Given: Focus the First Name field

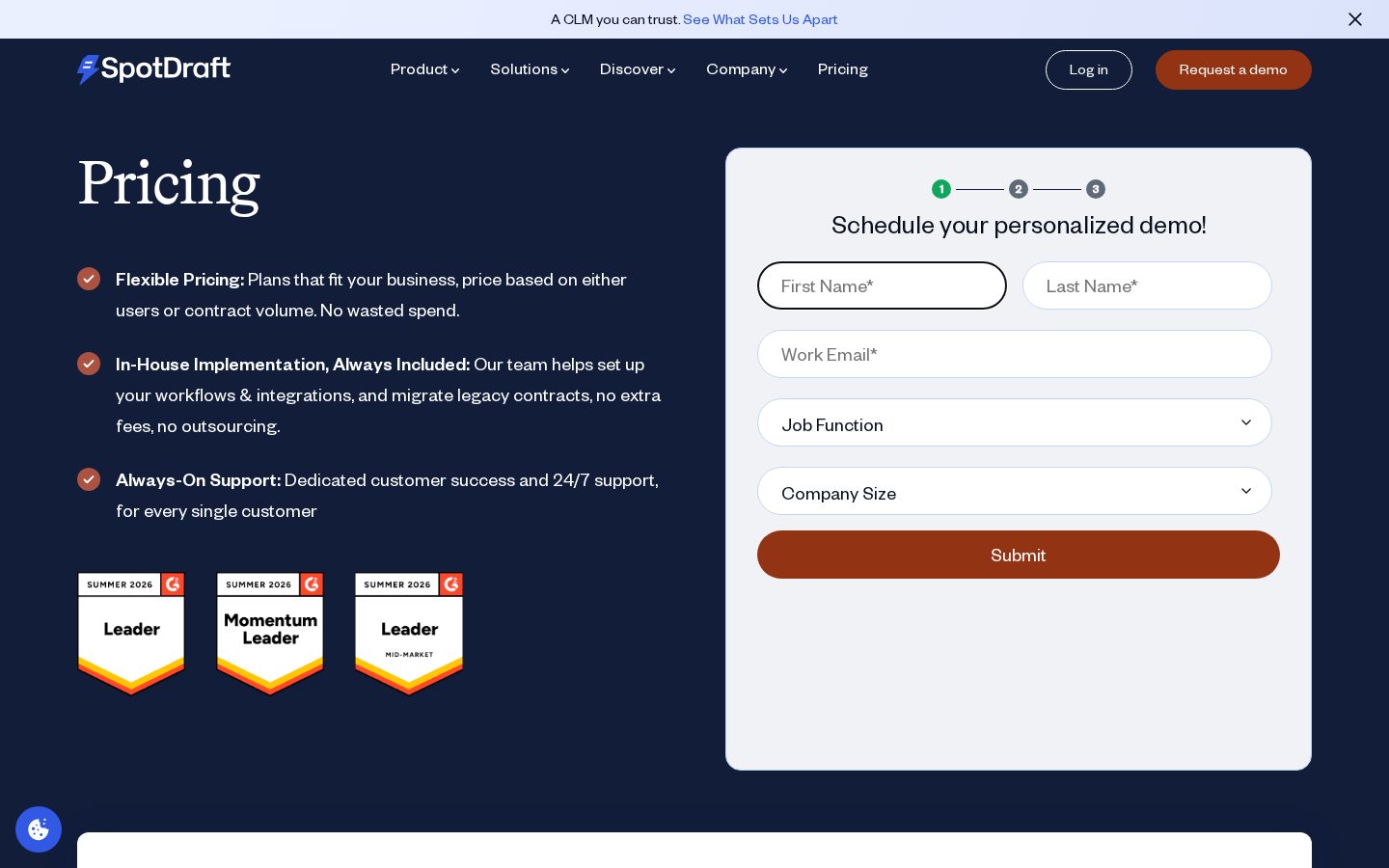Looking at the screenshot, I should coord(882,285).
